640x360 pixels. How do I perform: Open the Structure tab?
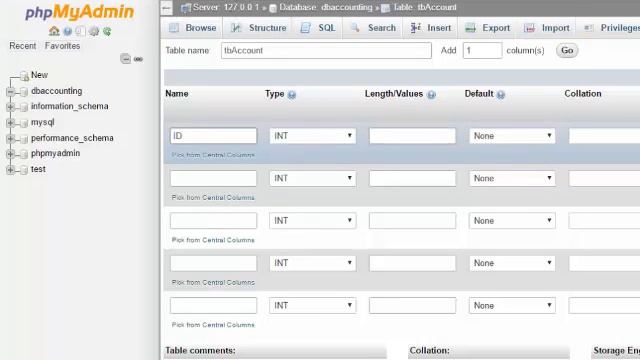(x=258, y=28)
